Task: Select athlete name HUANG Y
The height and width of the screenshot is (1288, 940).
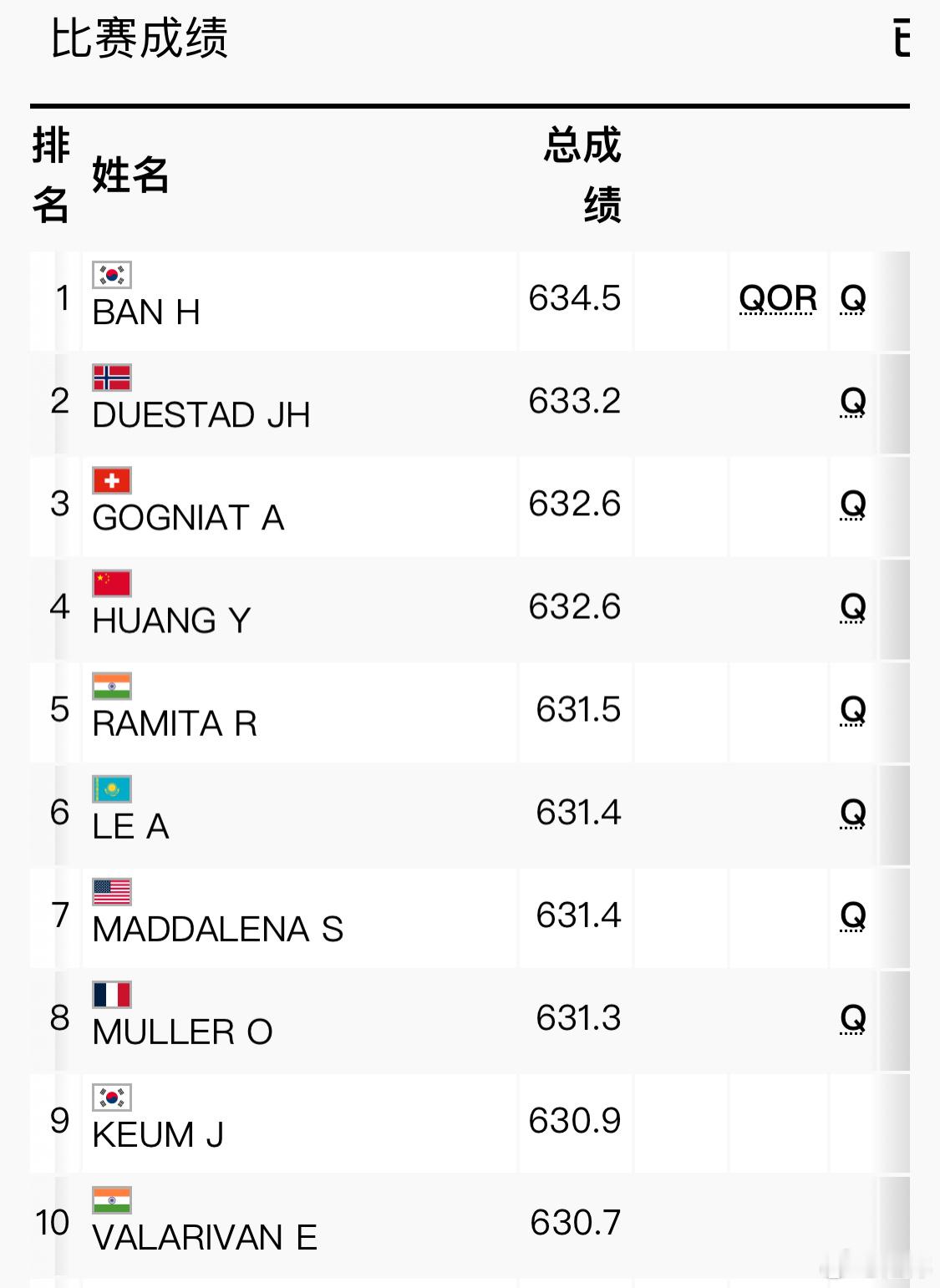Action: [171, 621]
